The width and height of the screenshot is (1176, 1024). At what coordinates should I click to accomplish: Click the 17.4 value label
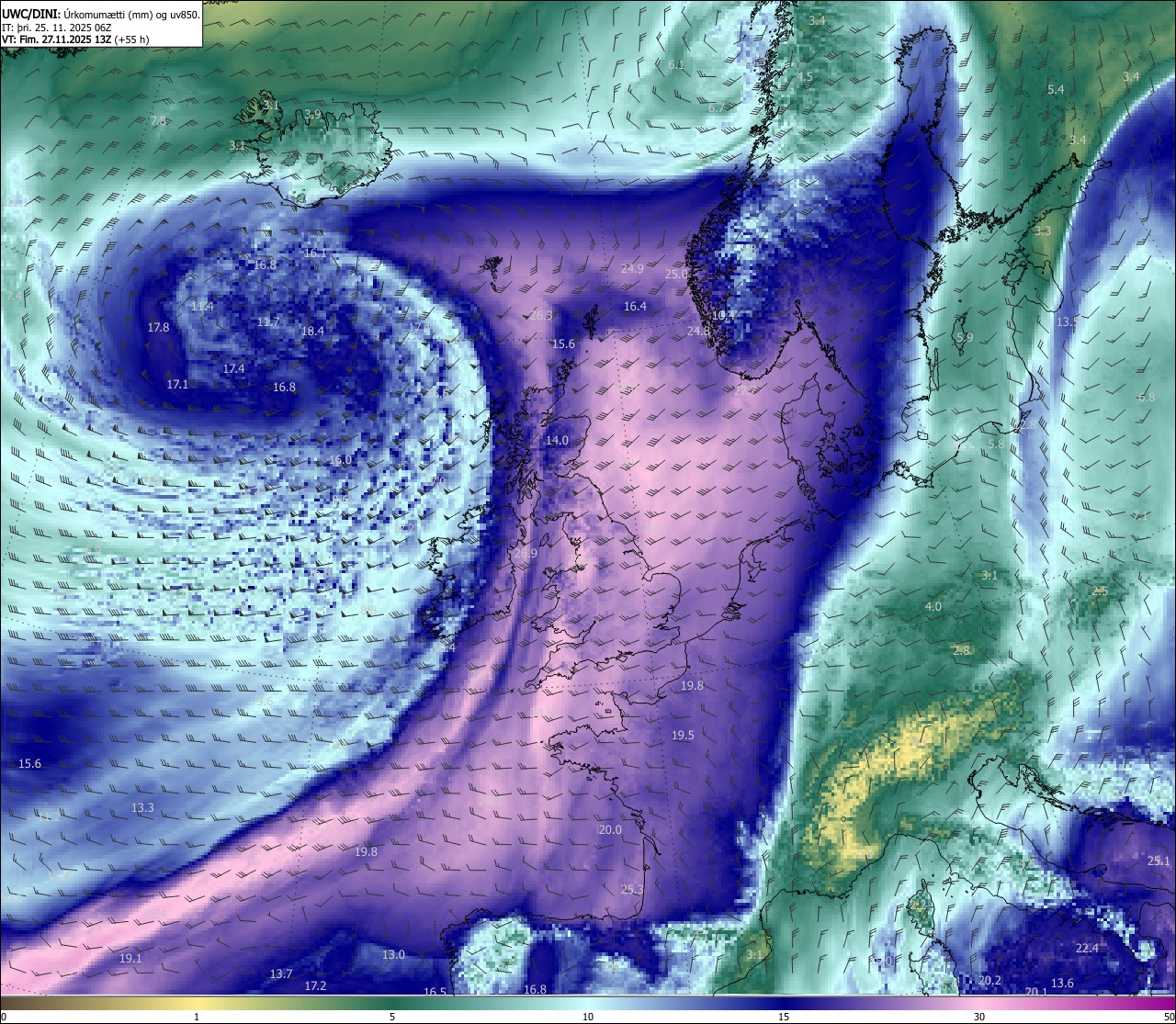233,369
